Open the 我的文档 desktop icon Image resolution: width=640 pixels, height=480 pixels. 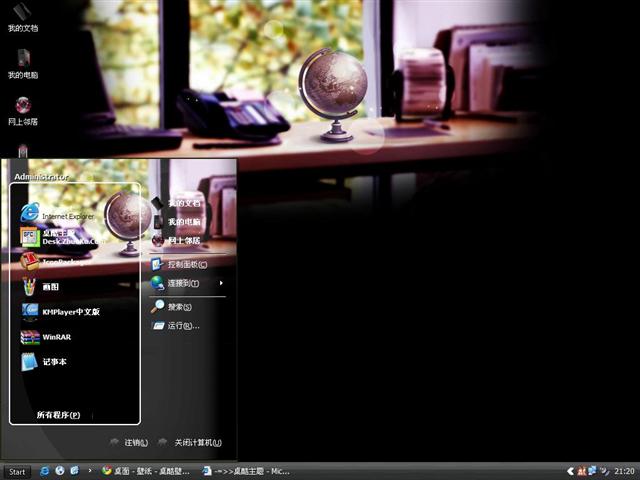pos(23,18)
